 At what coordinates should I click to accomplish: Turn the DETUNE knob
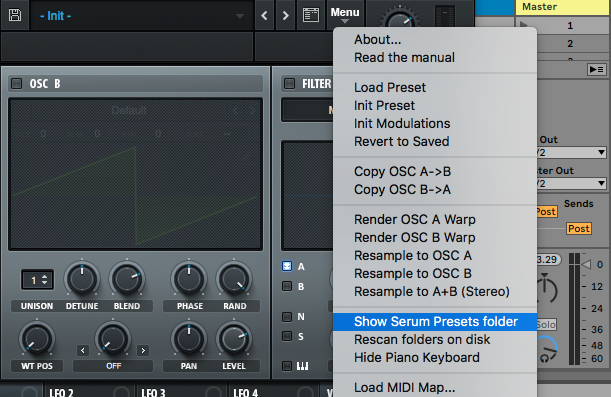(x=82, y=279)
